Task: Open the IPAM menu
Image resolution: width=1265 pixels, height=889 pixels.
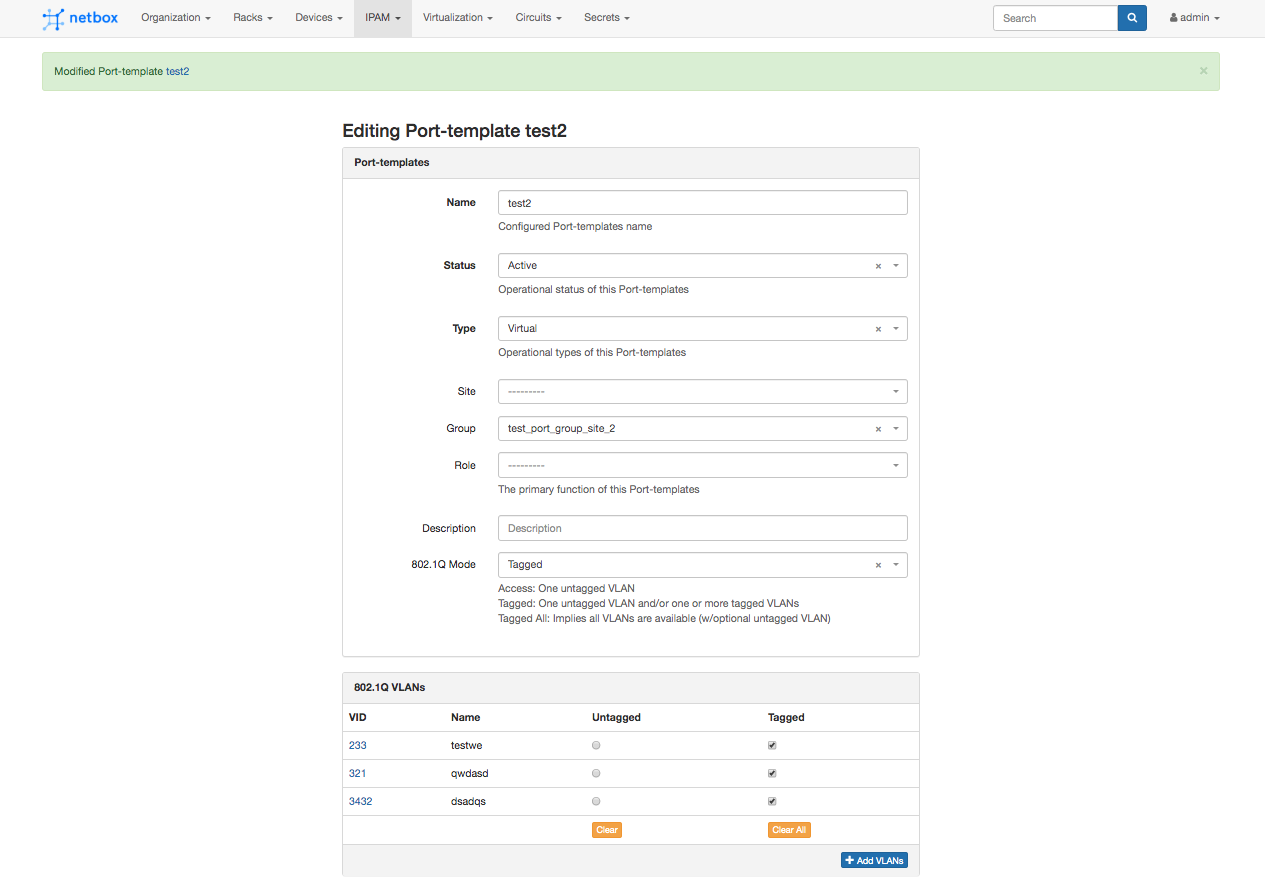Action: click(382, 18)
